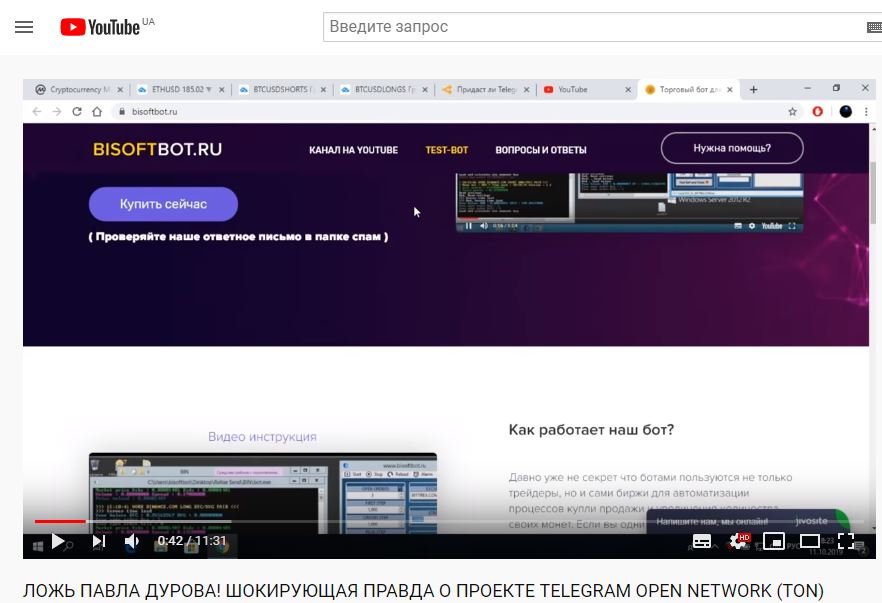
Task: Open the jivosite chat widget
Action: click(748, 521)
